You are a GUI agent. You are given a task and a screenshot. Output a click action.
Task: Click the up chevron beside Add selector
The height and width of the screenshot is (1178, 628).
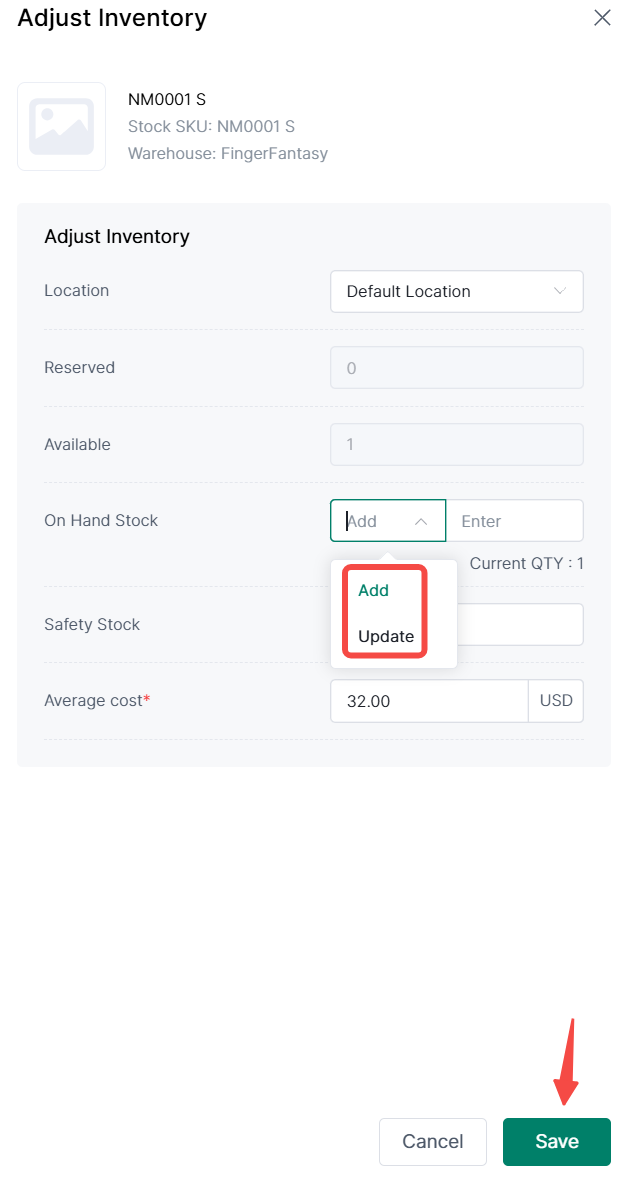point(421,521)
